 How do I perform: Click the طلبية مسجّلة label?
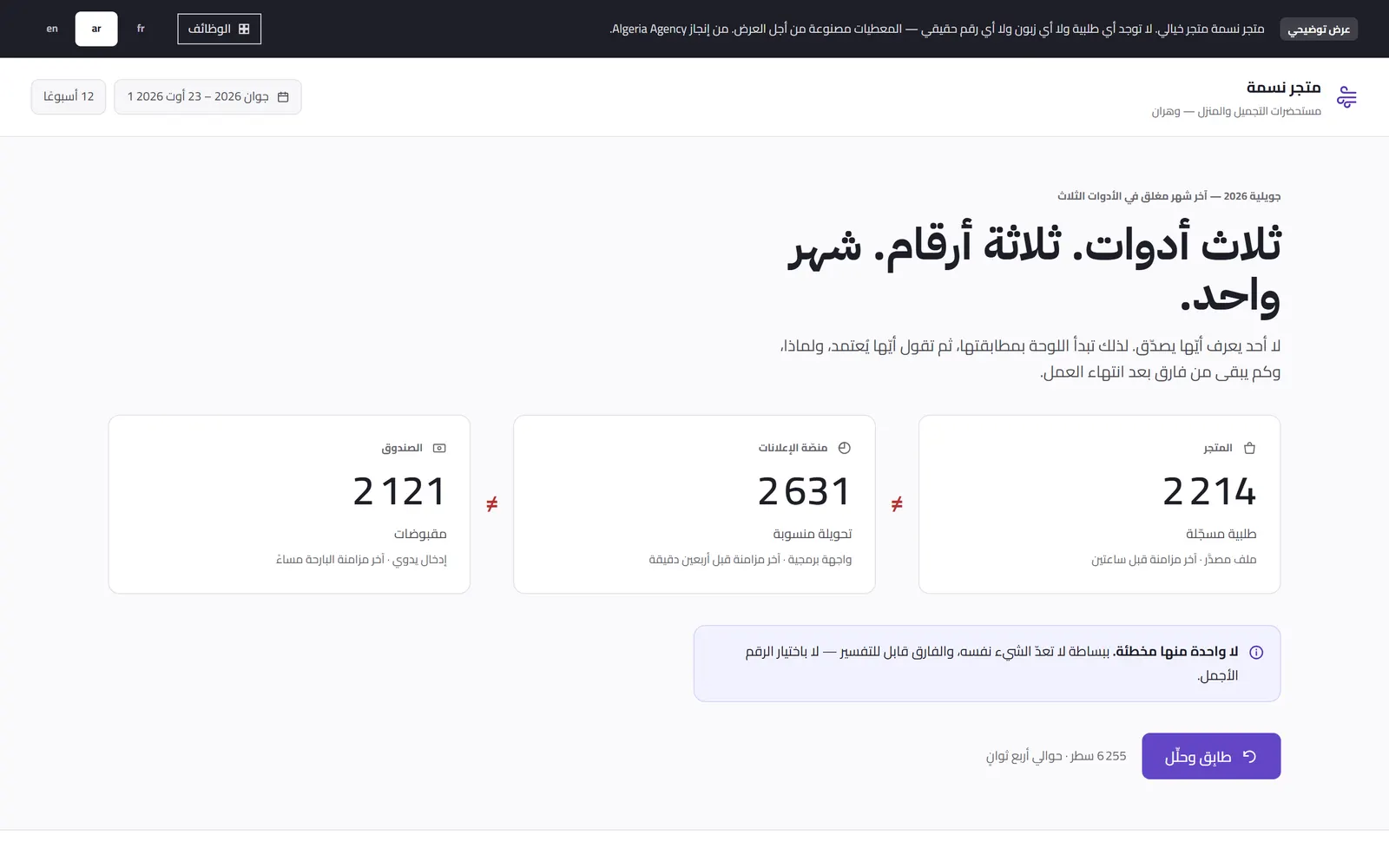(1221, 534)
